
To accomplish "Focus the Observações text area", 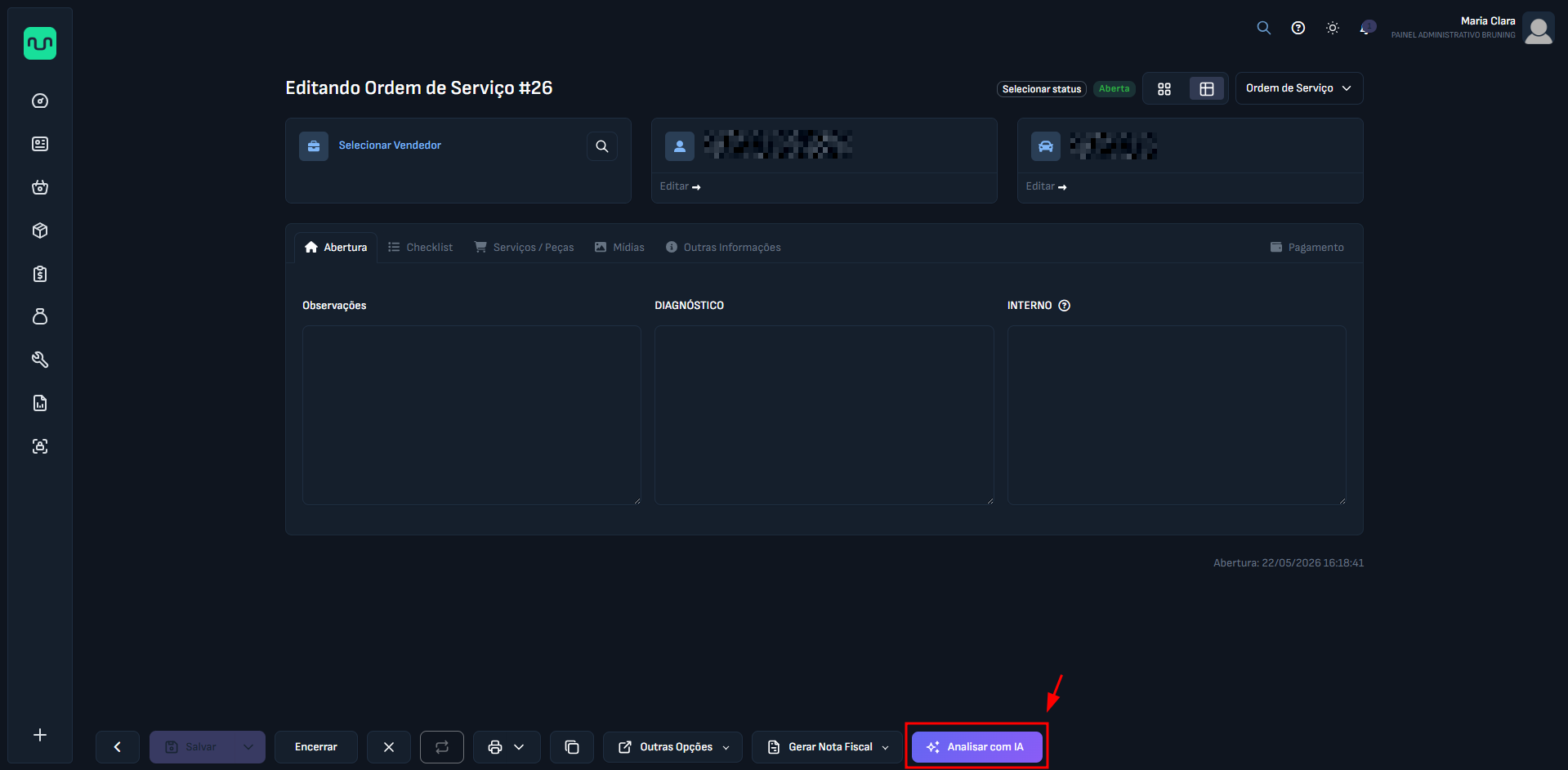I will 471,415.
